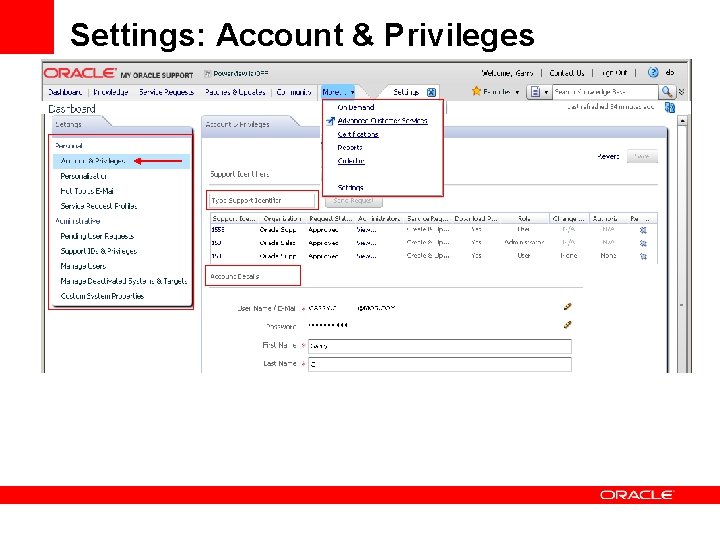Click the Role column header
Screen dimensions: 720x540
(524, 219)
